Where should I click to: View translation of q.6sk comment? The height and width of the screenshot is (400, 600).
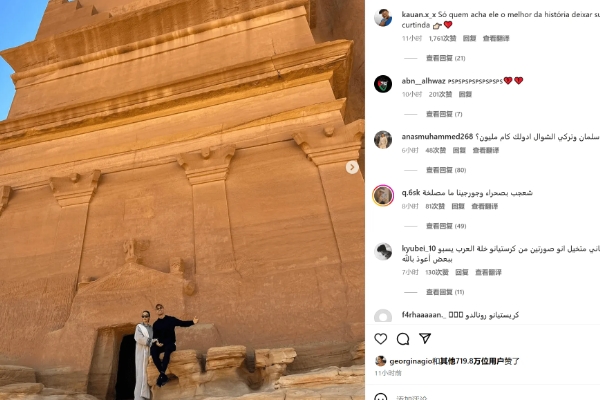click(x=484, y=206)
